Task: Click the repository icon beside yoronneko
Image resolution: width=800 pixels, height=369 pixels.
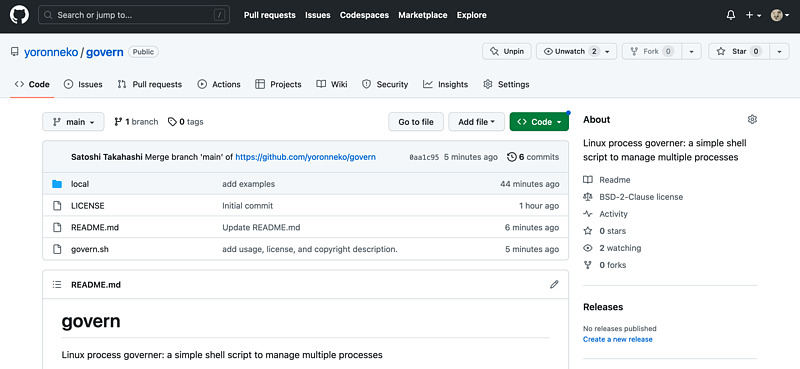Action: pos(15,52)
